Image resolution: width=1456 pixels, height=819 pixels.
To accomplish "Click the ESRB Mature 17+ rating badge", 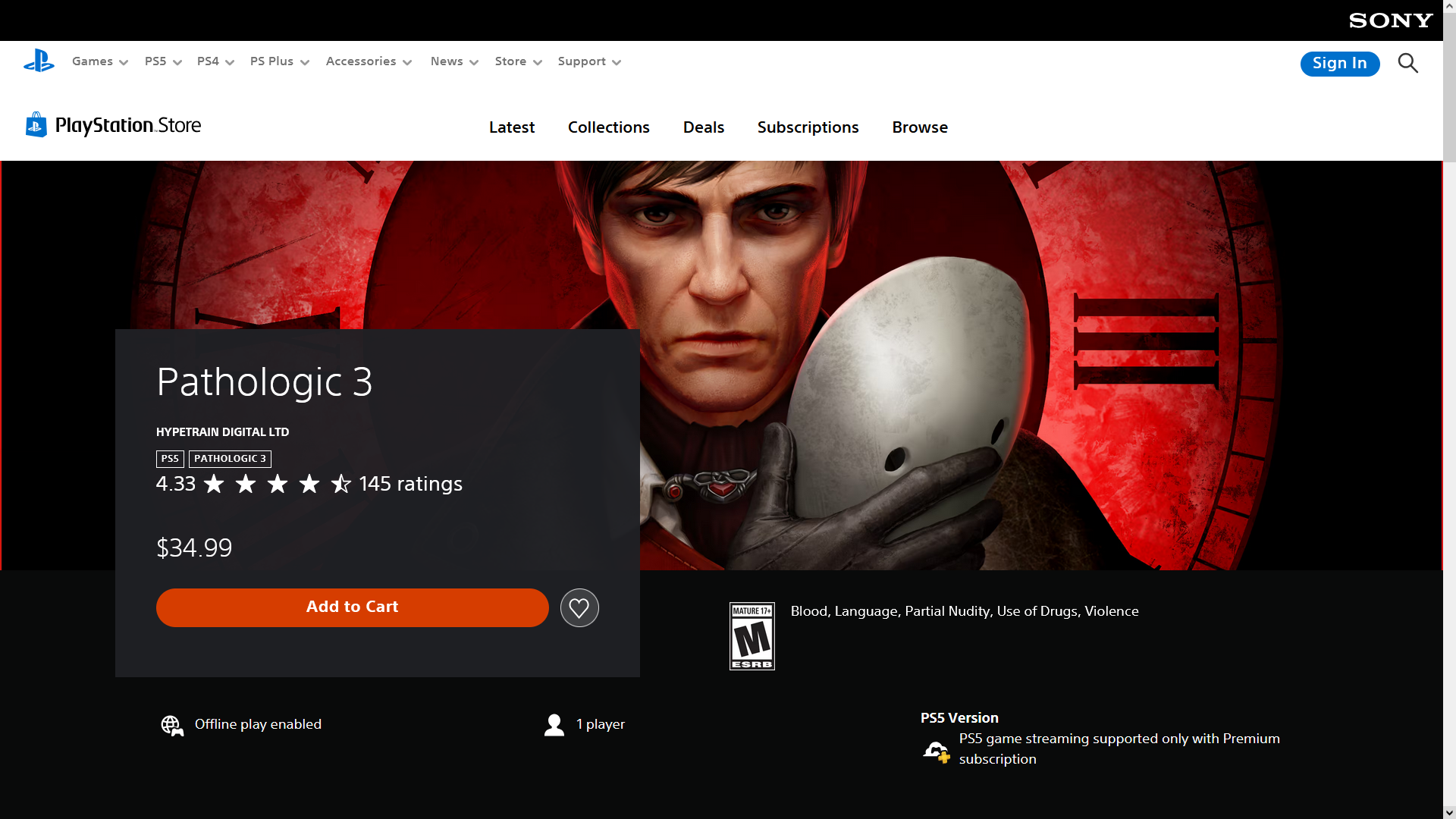I will click(x=752, y=636).
